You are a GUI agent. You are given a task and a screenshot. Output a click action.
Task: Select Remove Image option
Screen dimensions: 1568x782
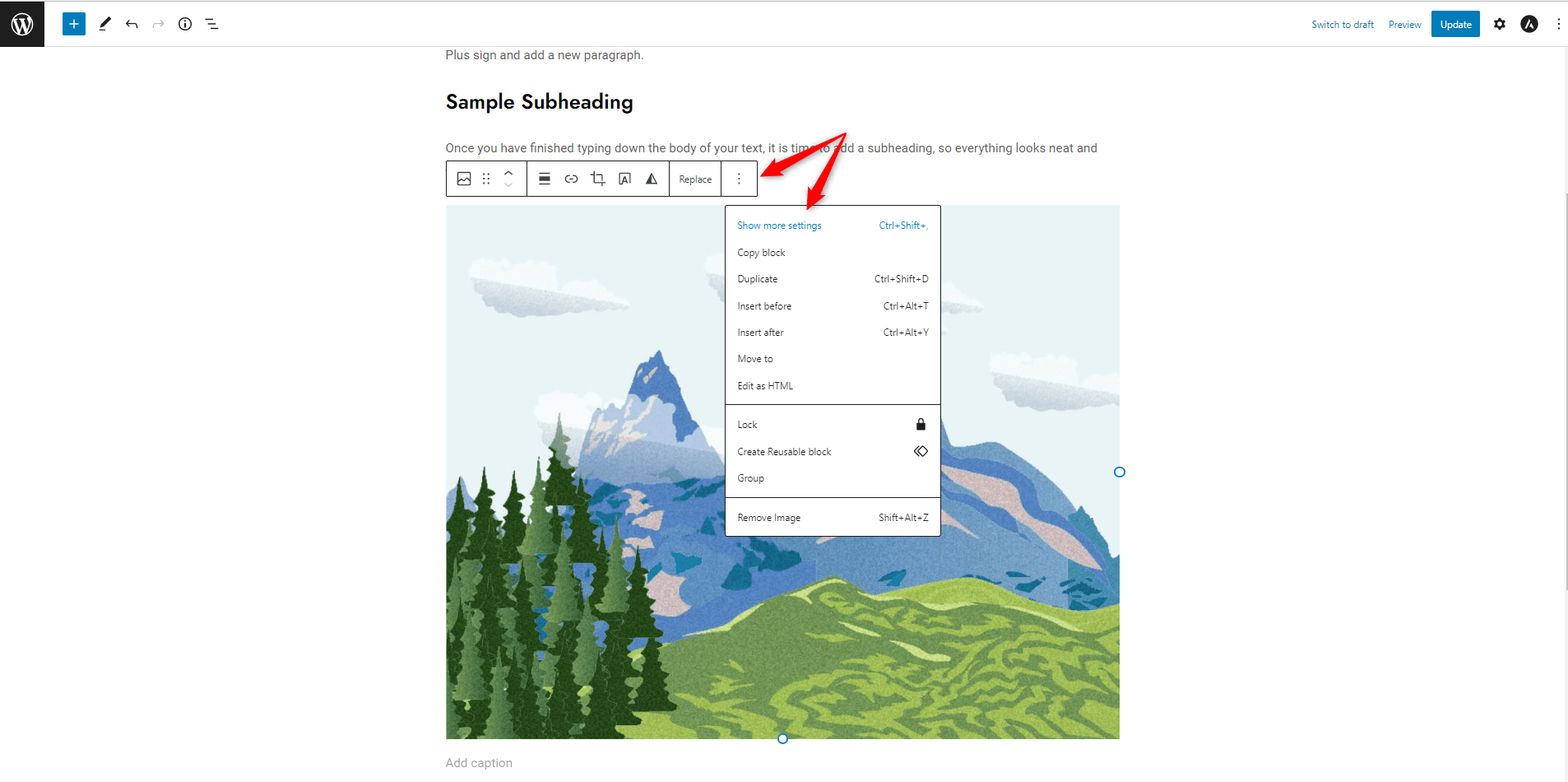click(833, 518)
